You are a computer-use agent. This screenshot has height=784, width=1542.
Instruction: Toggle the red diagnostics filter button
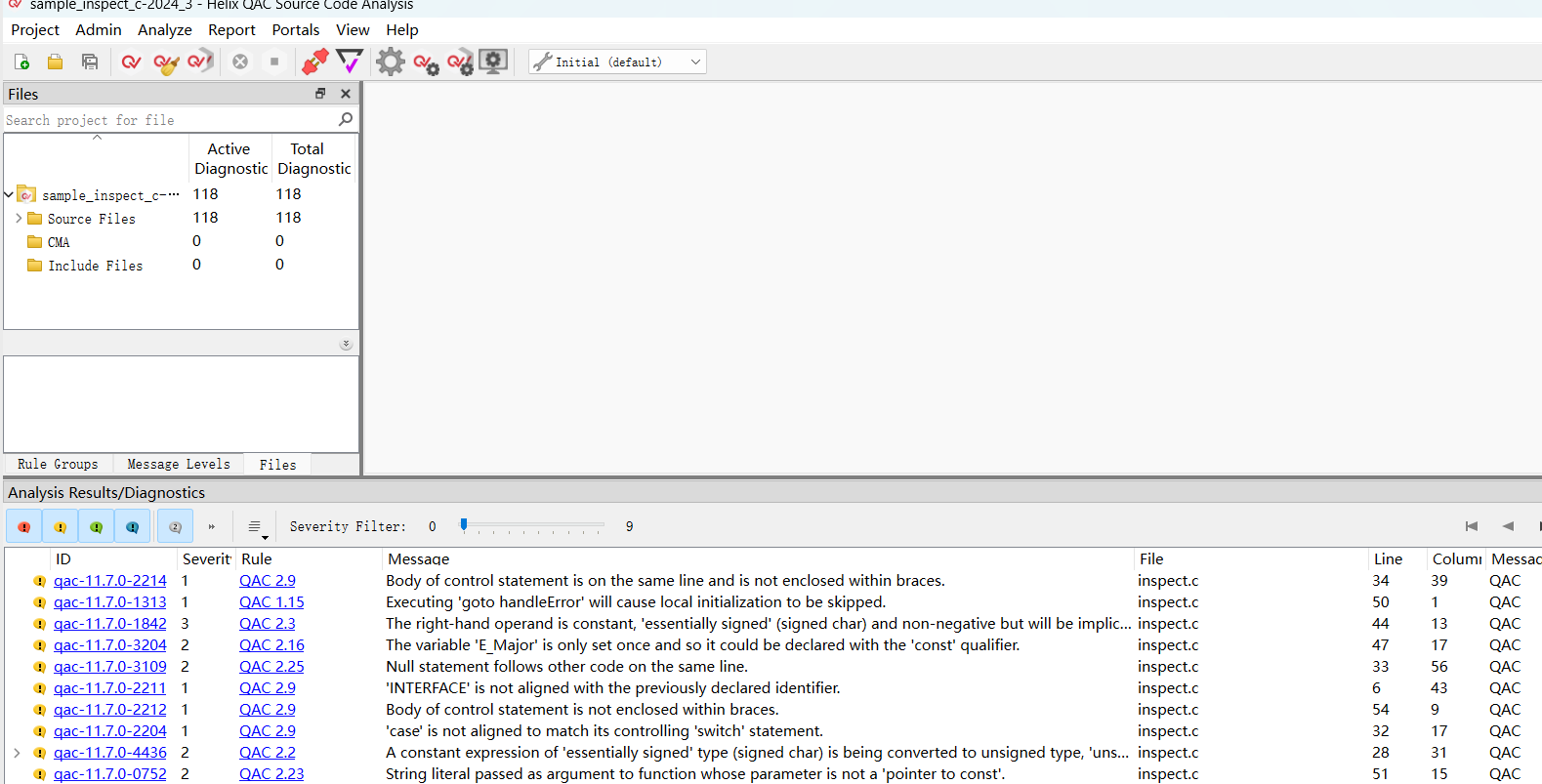[x=24, y=526]
